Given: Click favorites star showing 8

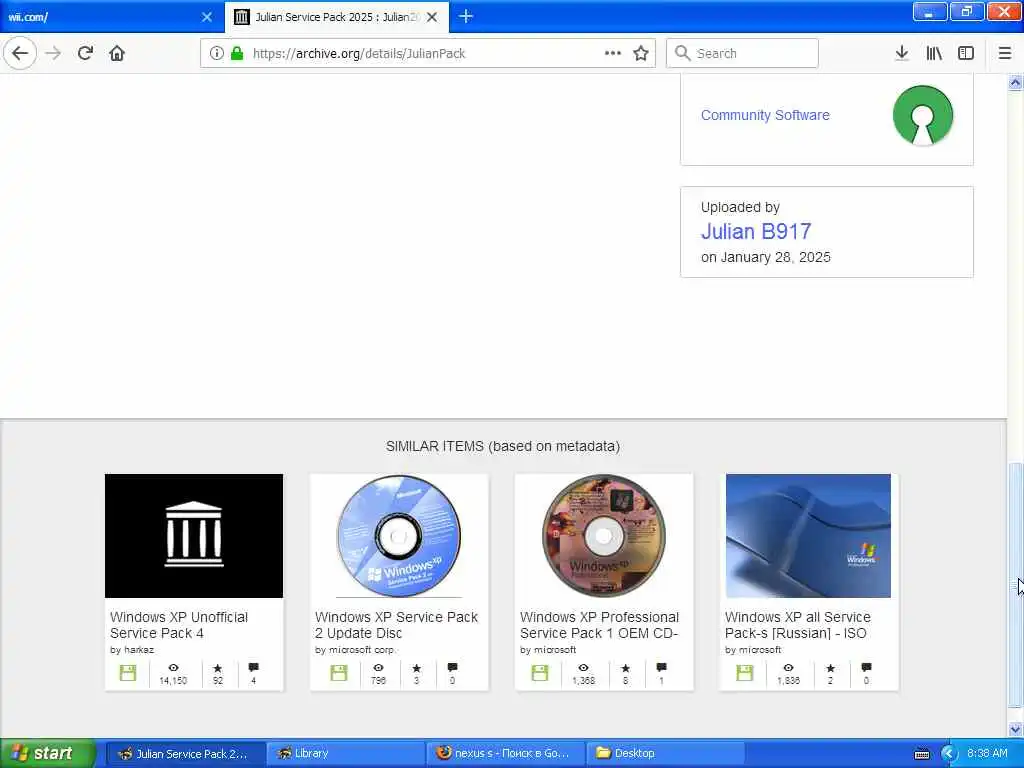Looking at the screenshot, I should click(626, 668).
